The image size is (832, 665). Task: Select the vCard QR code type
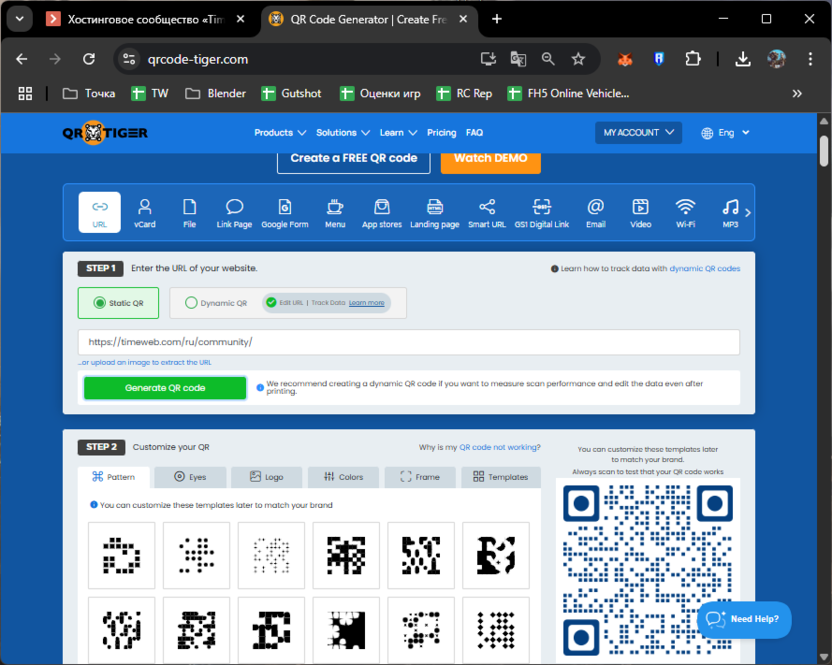144,210
